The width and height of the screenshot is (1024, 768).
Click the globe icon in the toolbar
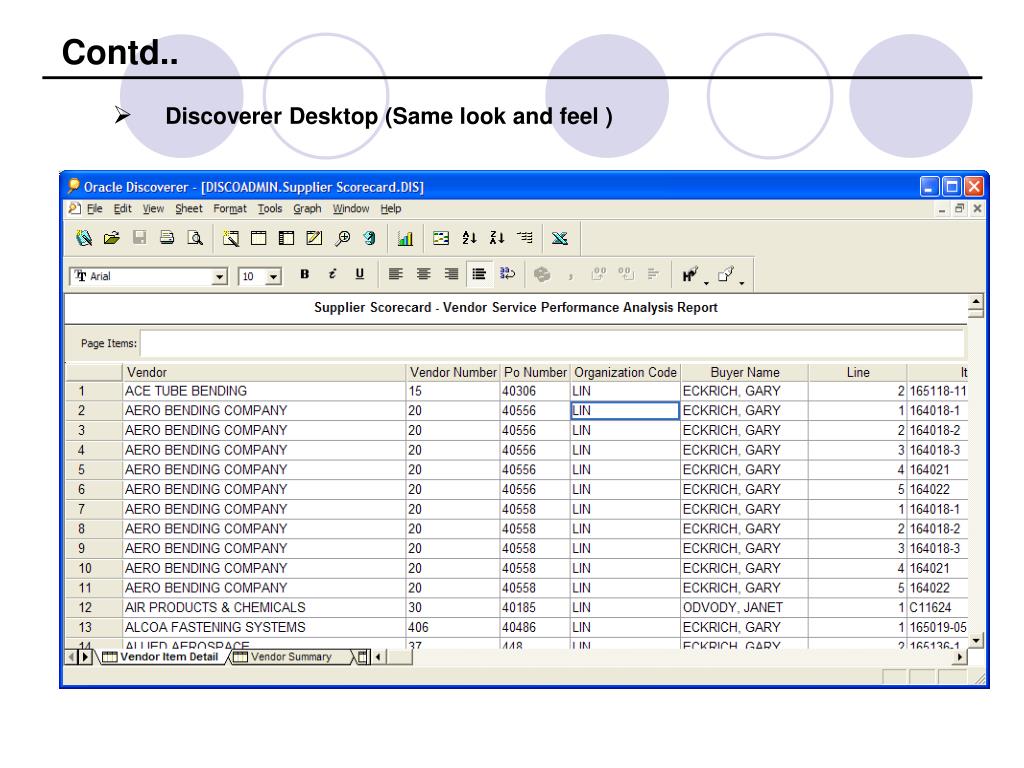point(370,238)
